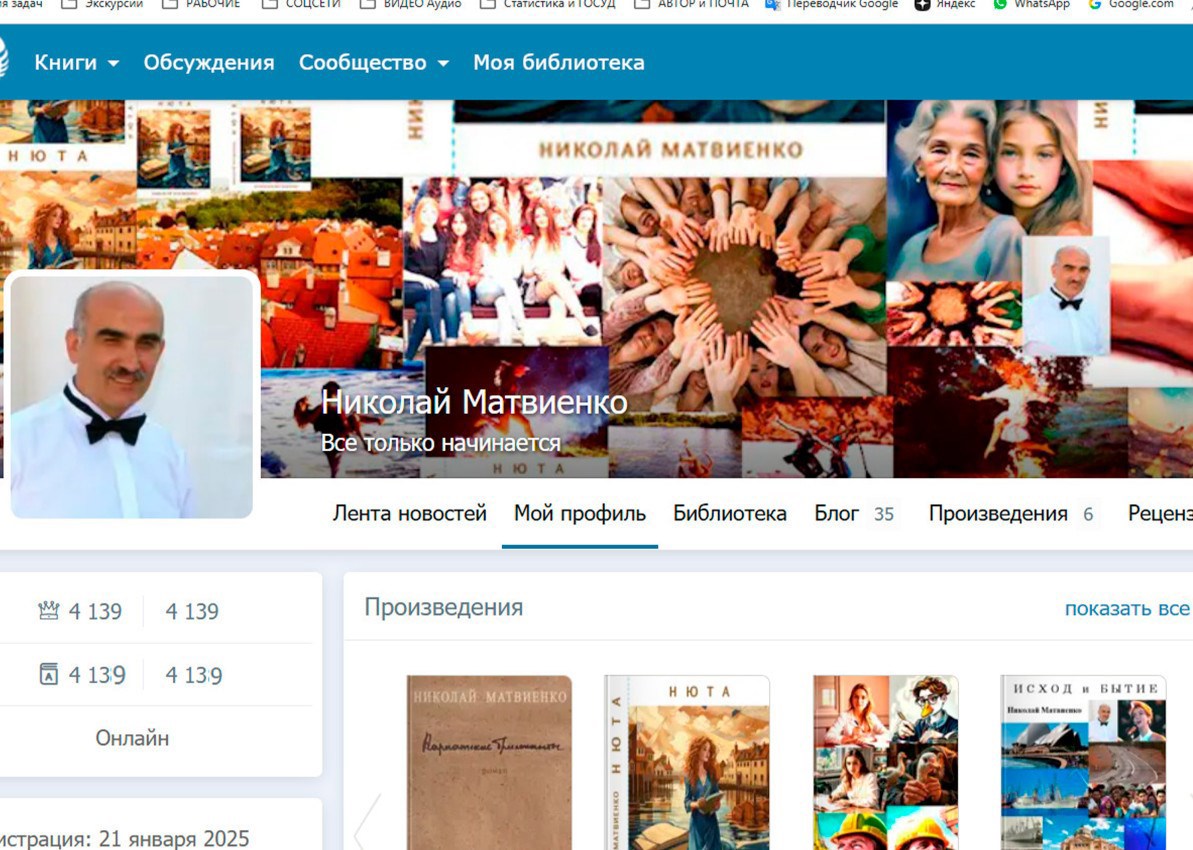The width and height of the screenshot is (1193, 850).
Task: Go to Обсуждения in the top navigation
Action: pyautogui.click(x=208, y=62)
